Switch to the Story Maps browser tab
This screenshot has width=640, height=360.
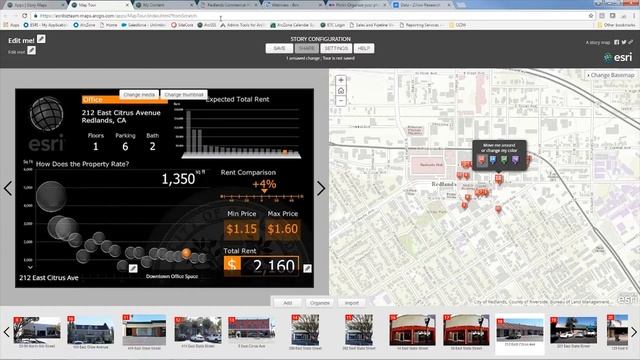coord(35,5)
